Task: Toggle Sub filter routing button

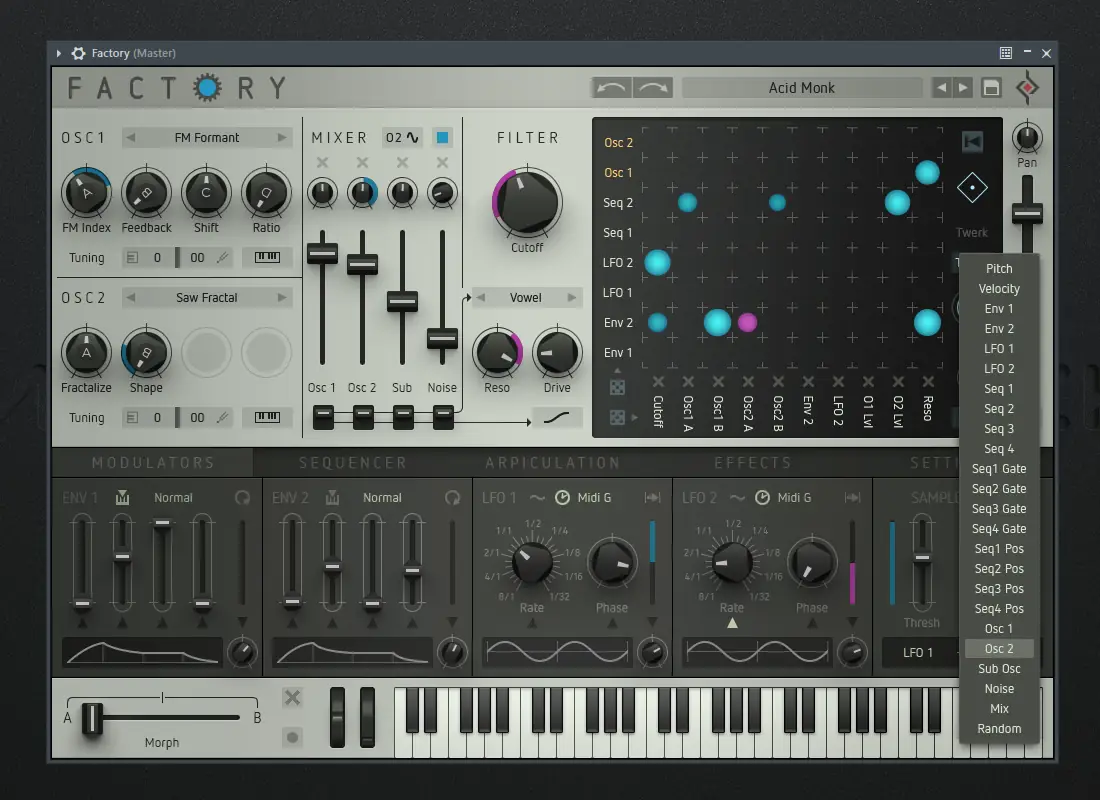Action: [x=403, y=418]
